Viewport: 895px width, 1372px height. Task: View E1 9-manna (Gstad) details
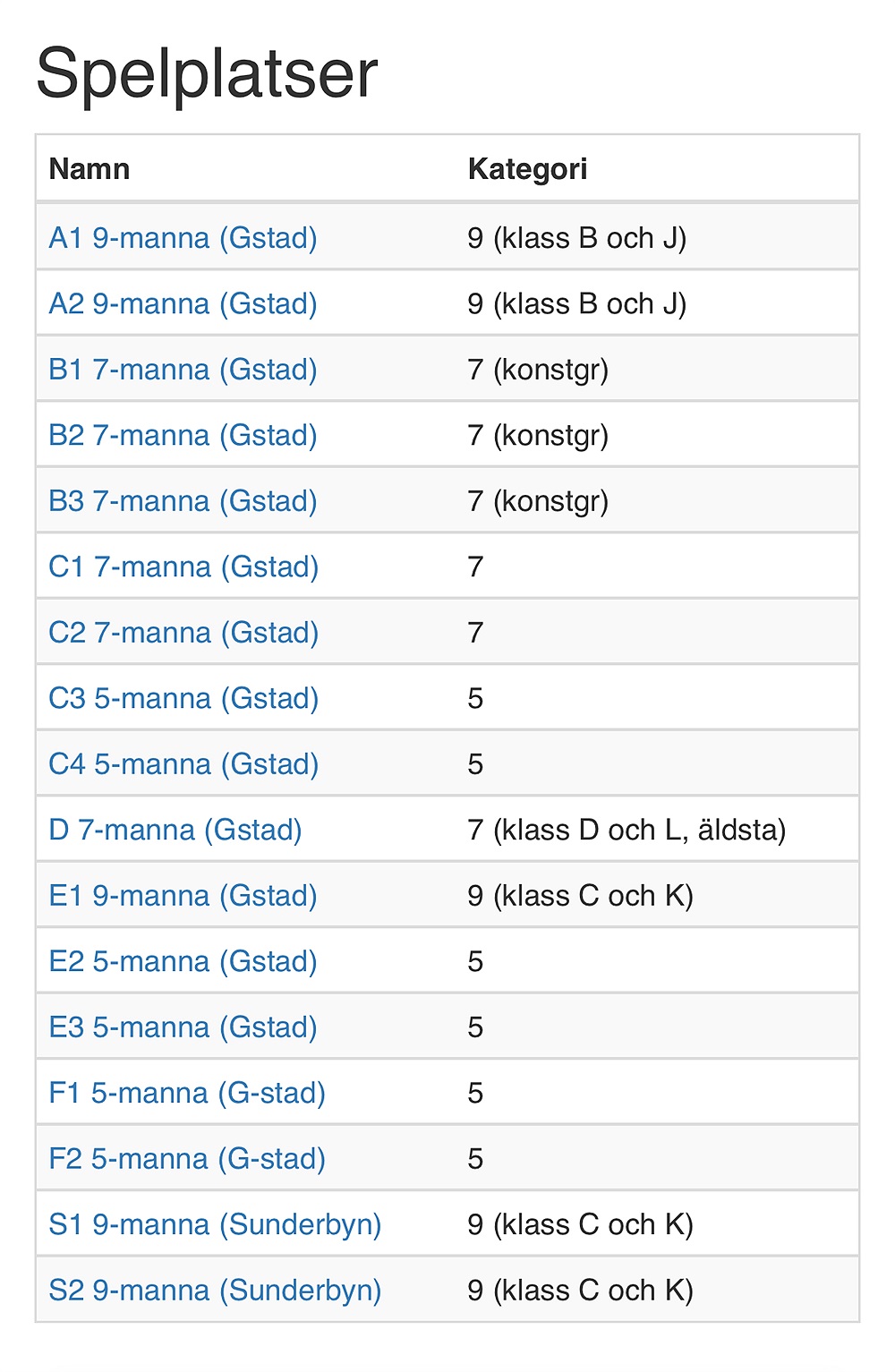tap(183, 896)
